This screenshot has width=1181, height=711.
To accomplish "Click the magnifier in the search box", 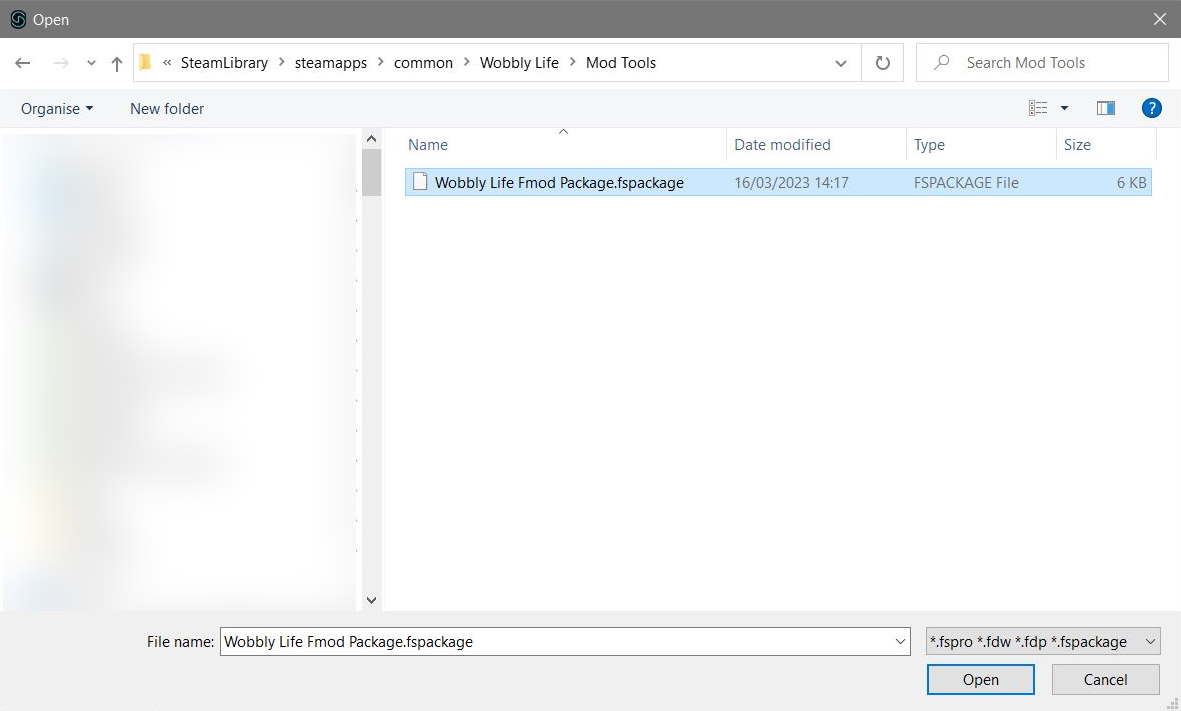I will [940, 62].
